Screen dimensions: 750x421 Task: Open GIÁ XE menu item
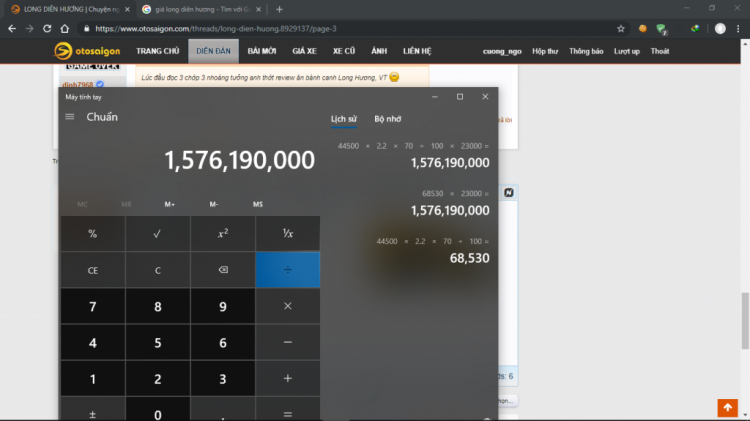tap(304, 51)
